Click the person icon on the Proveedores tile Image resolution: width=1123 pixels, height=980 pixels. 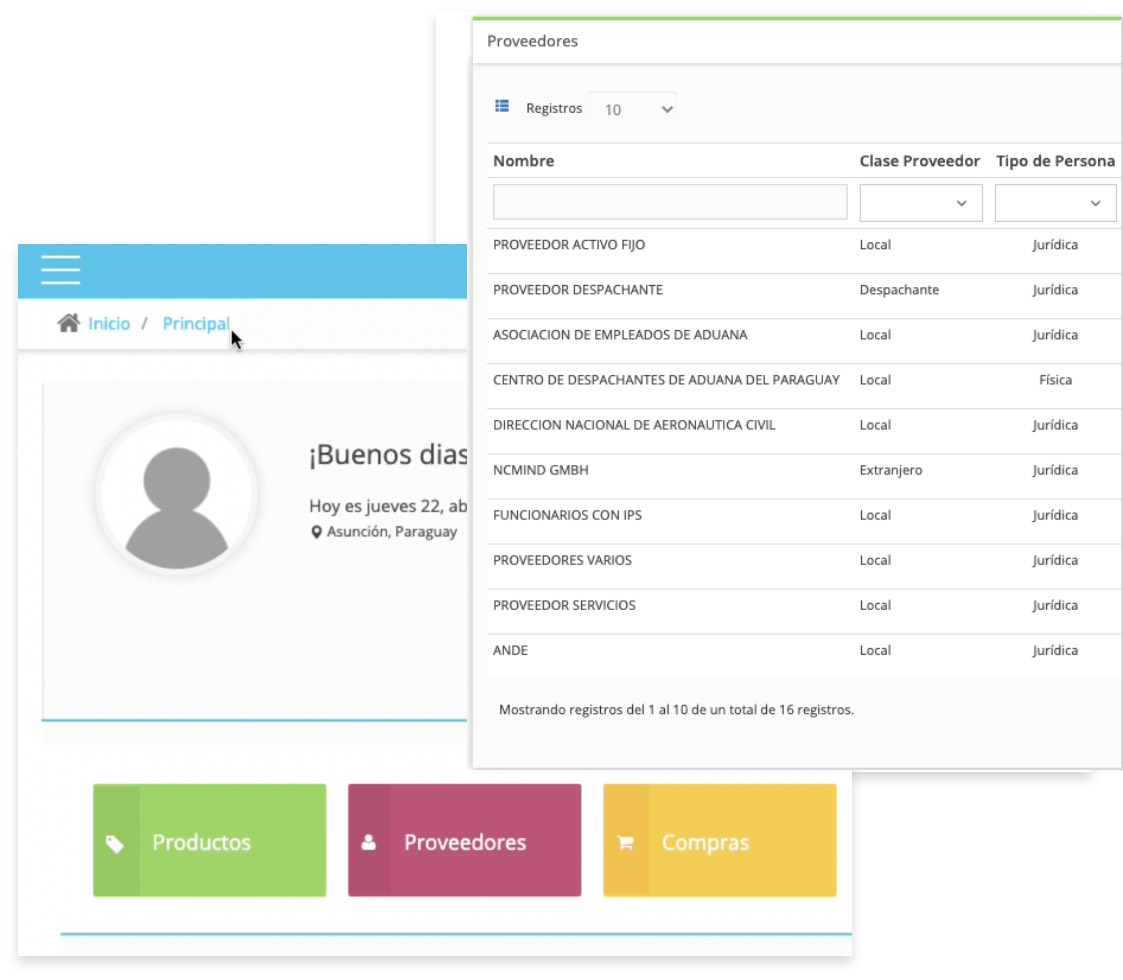pos(369,842)
